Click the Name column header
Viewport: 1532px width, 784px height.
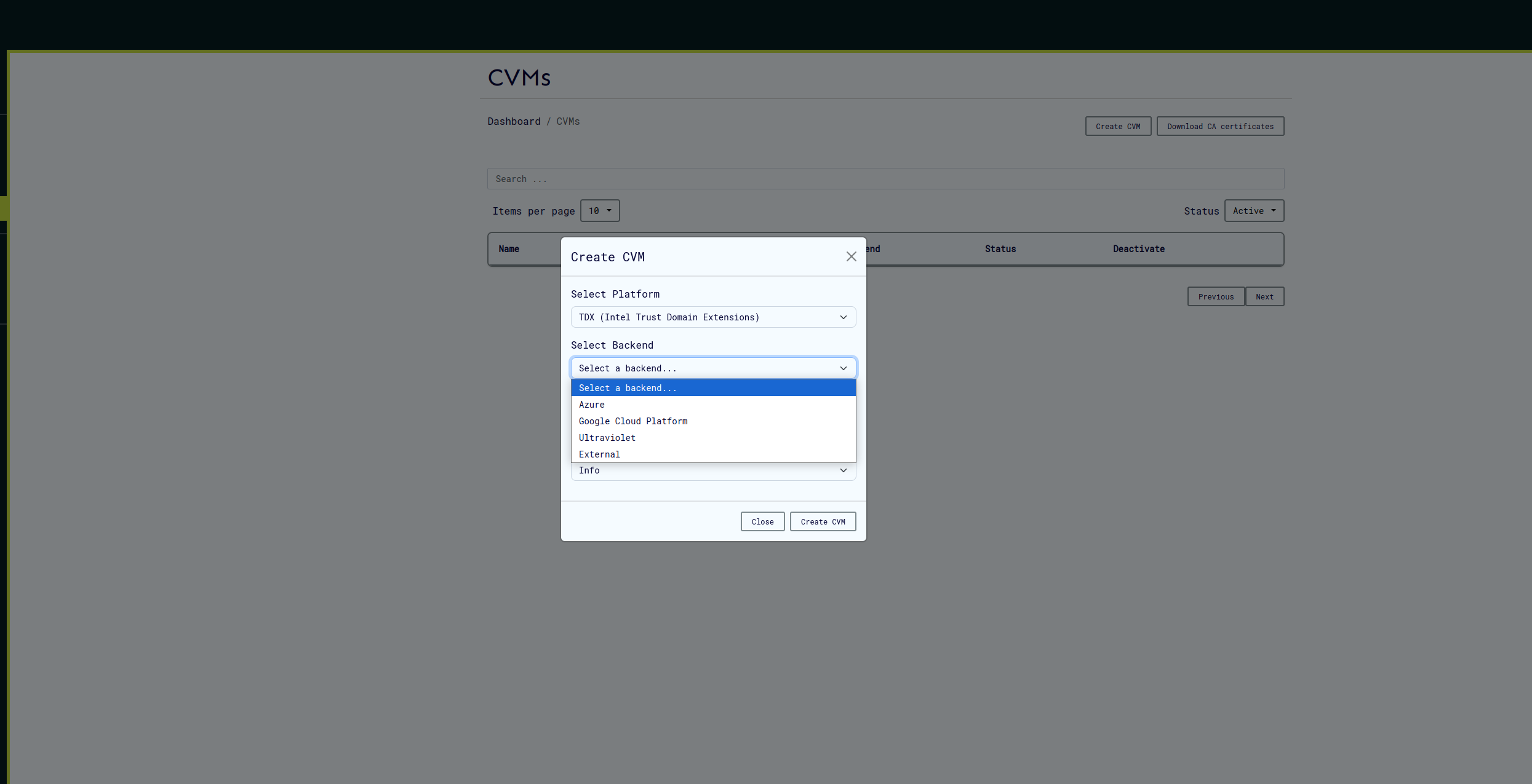(x=509, y=249)
